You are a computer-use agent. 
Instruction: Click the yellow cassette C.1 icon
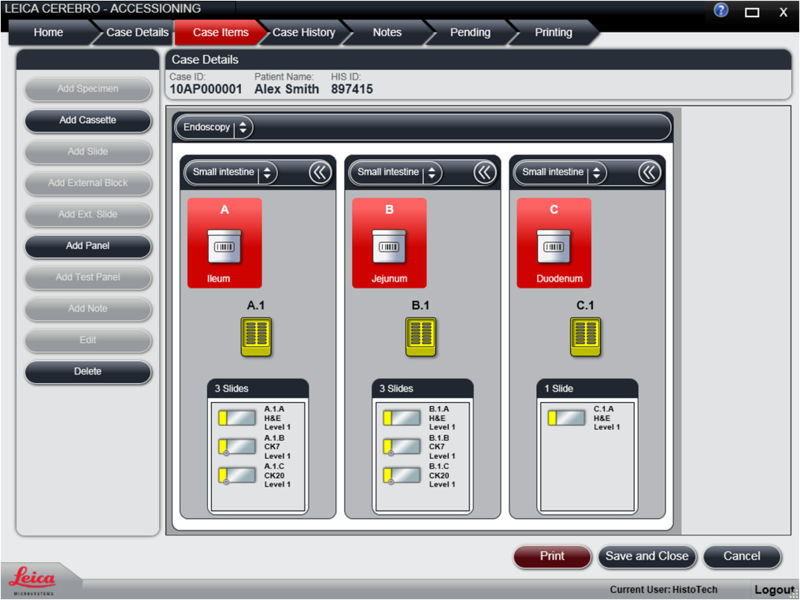584,336
